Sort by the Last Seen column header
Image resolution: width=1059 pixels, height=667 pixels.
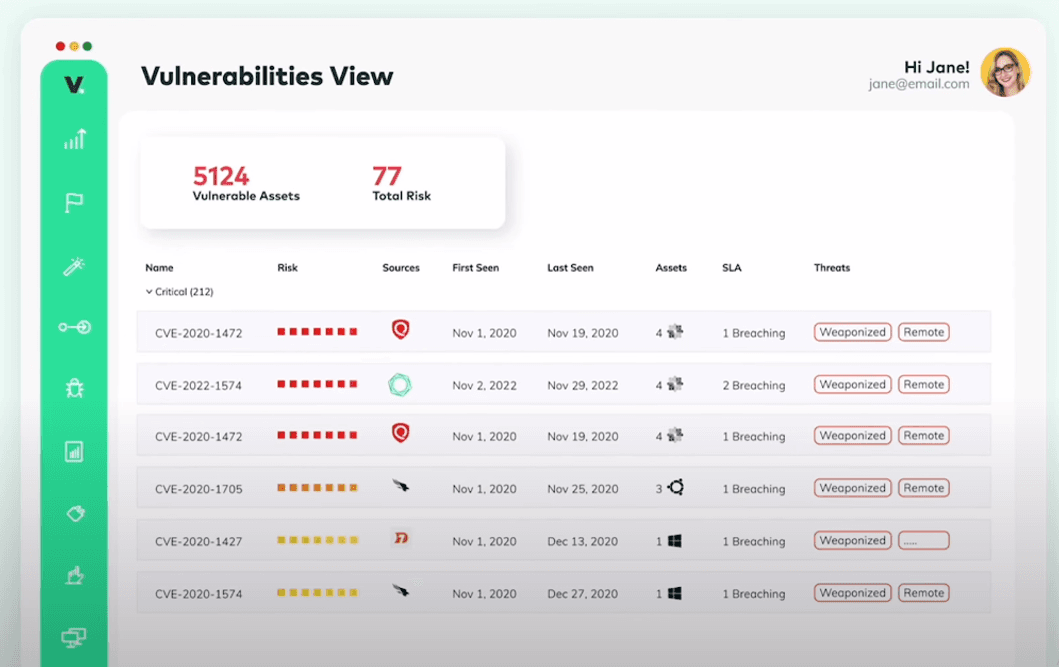pos(570,268)
